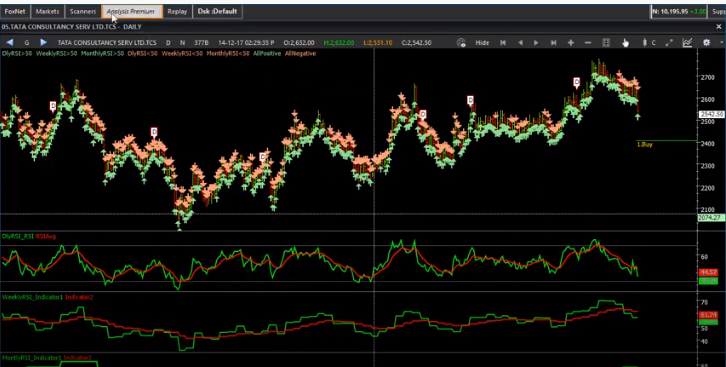
Task: Click the red 61.24 weekly RSI value tag
Action: point(709,315)
